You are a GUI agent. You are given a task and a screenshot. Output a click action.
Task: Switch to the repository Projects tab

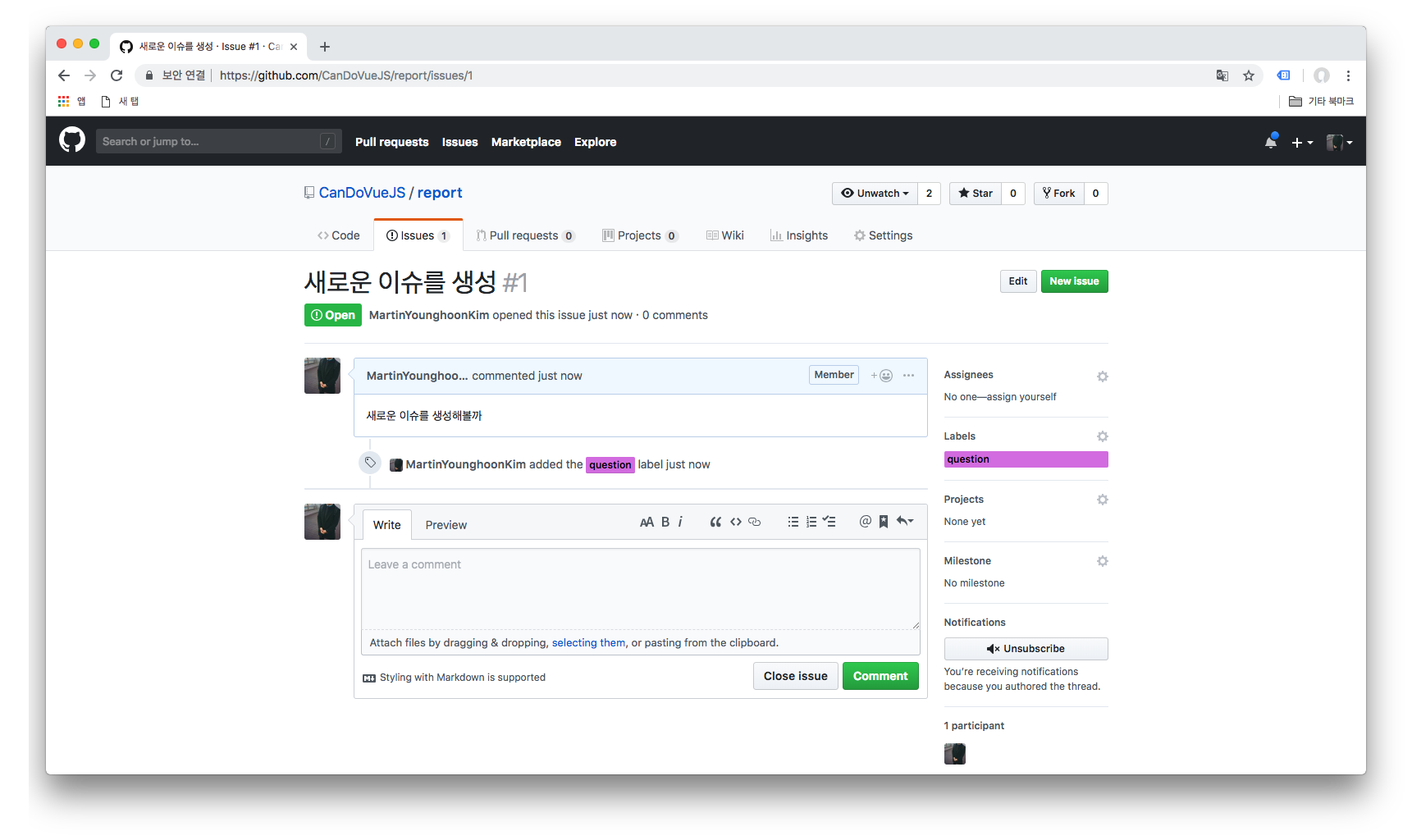640,235
